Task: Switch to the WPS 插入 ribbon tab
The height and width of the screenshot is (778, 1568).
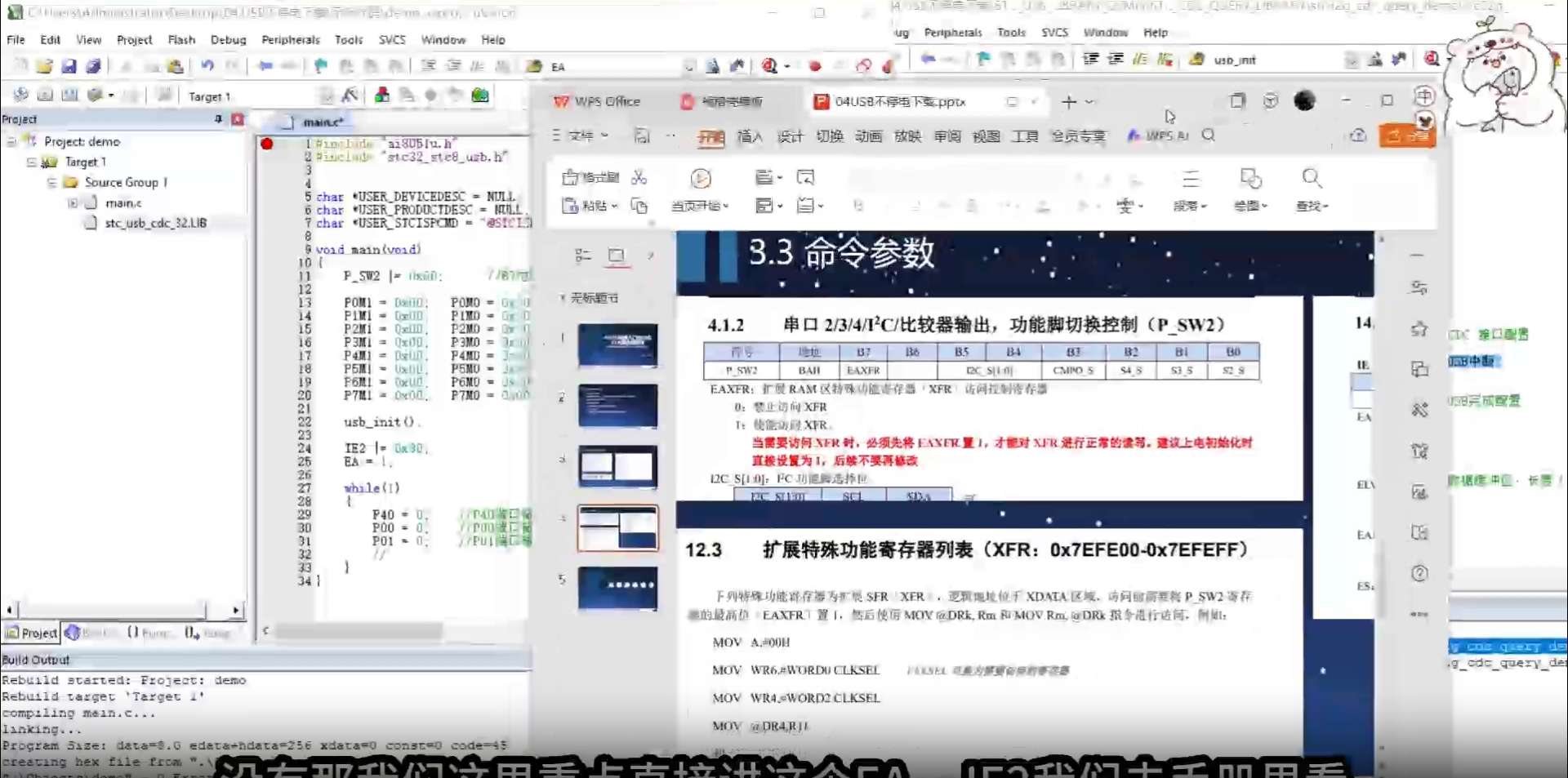Action: (x=750, y=136)
